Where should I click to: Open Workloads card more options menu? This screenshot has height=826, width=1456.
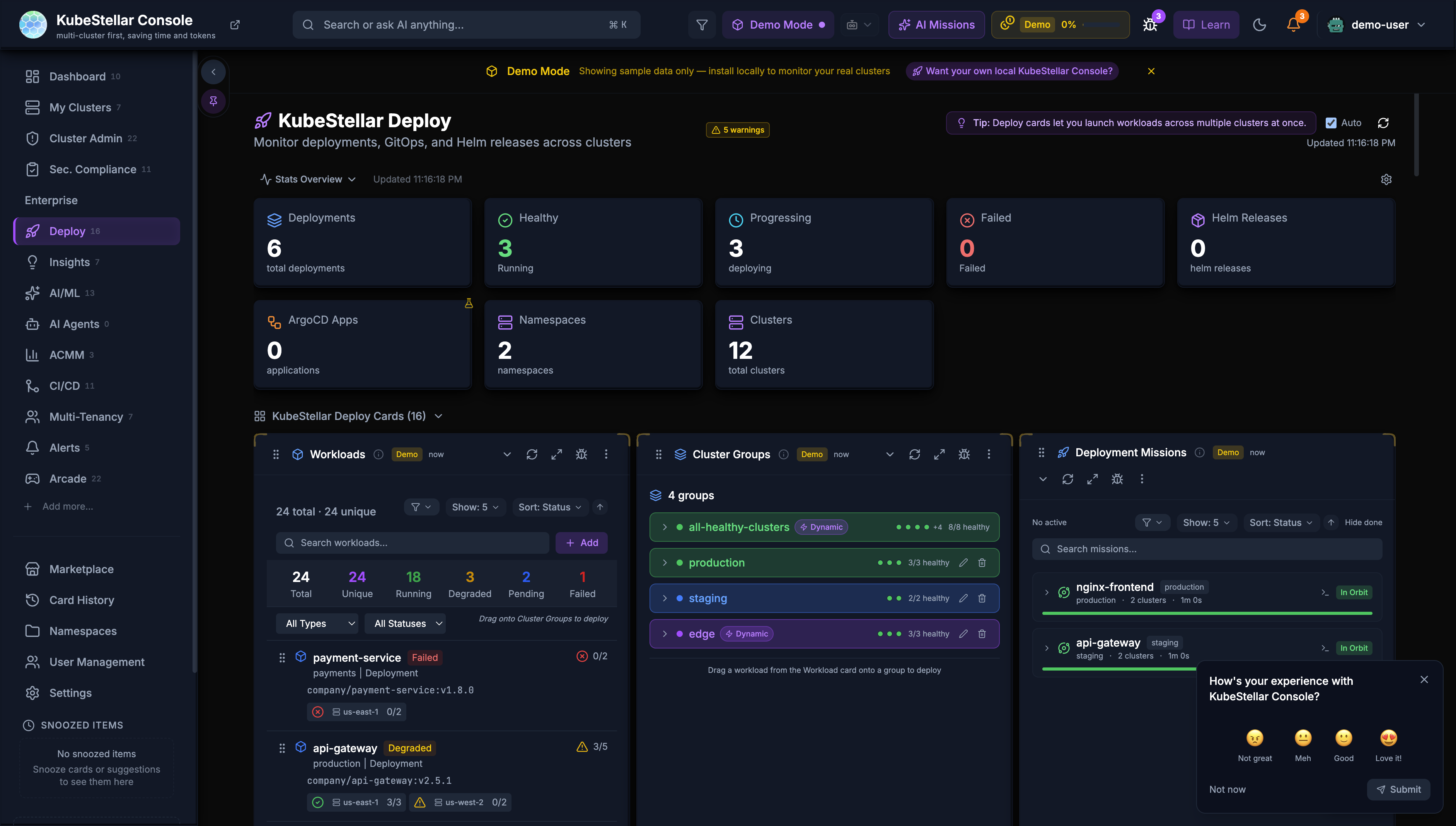[x=606, y=454]
